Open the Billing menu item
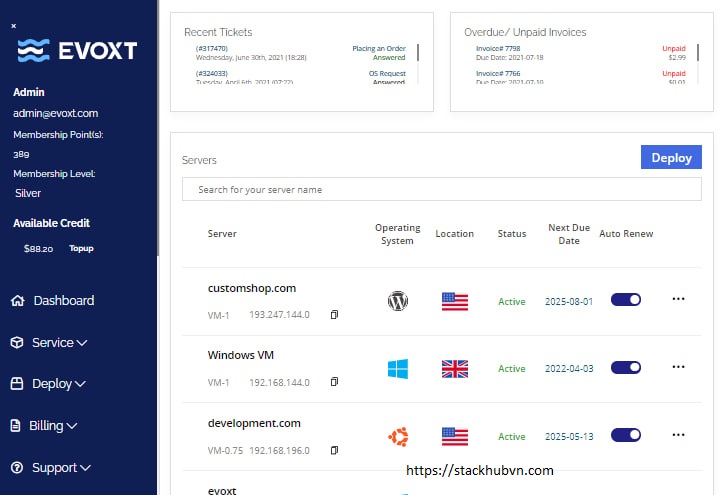The width and height of the screenshot is (720, 495). click(44, 426)
